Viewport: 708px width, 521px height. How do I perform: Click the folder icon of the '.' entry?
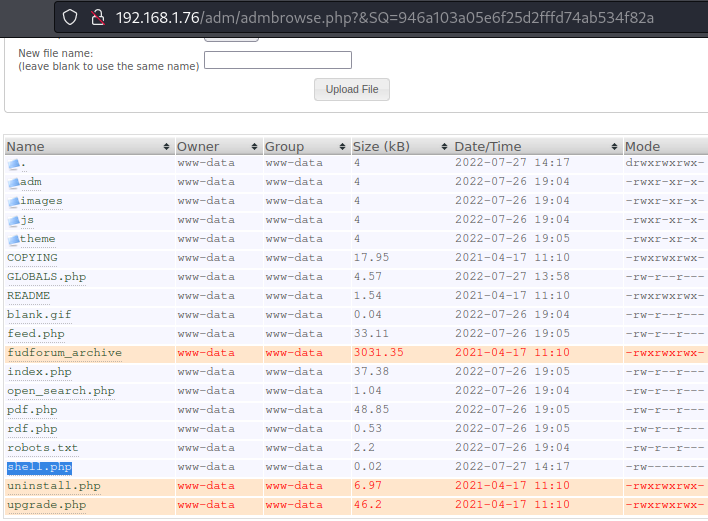coord(14,163)
